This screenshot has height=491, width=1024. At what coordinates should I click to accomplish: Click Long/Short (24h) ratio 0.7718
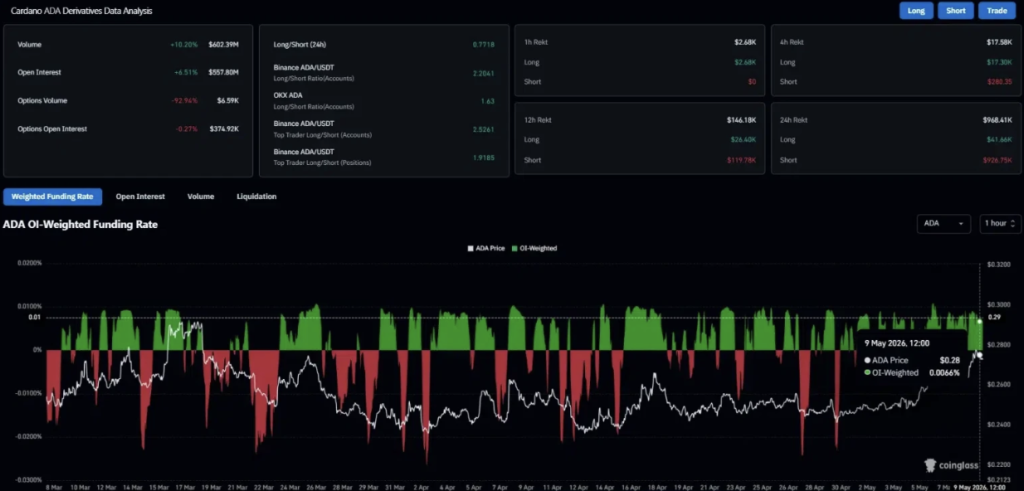point(483,44)
